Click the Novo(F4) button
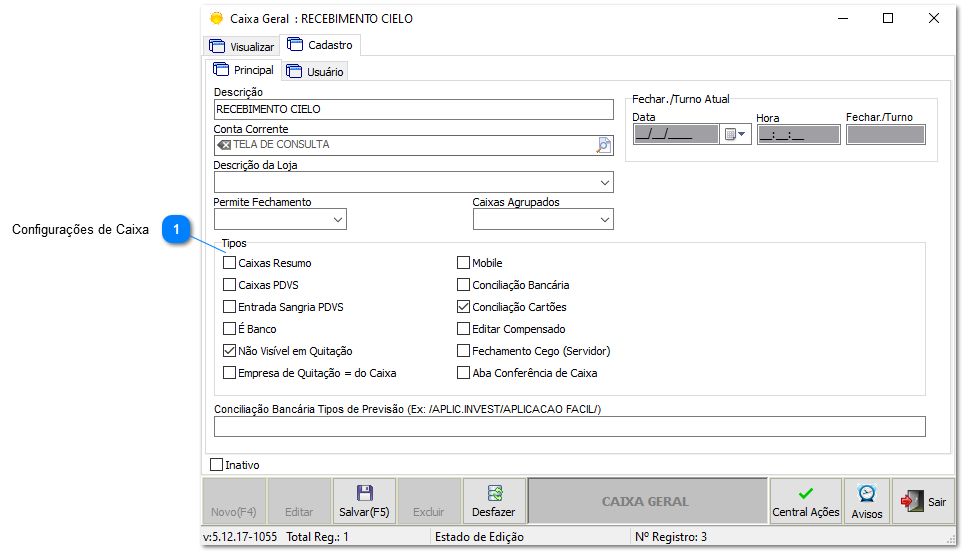Viewport: 965px width, 554px height. point(234,501)
